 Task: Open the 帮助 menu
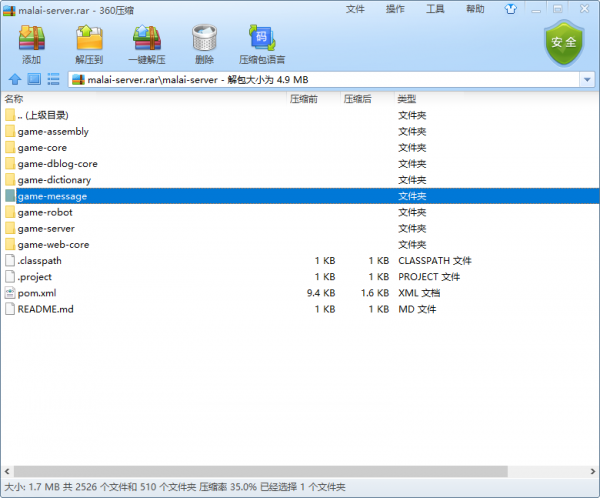[475, 9]
